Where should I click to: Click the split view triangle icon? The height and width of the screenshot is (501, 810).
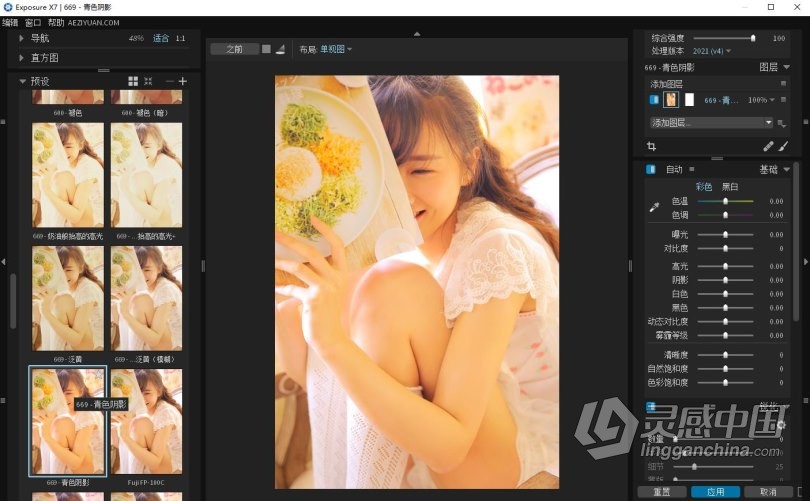[x=281, y=49]
